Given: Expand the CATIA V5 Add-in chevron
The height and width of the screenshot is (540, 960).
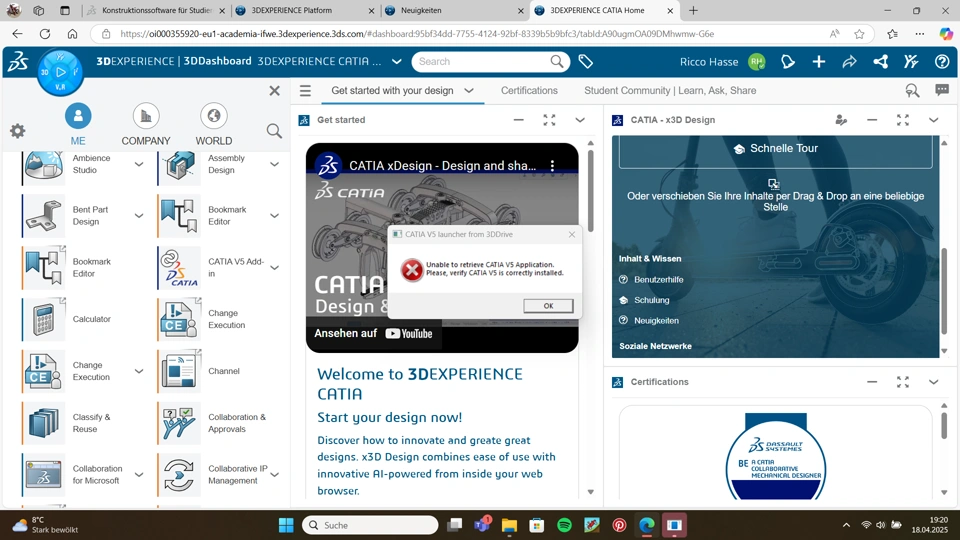Looking at the screenshot, I should [274, 268].
